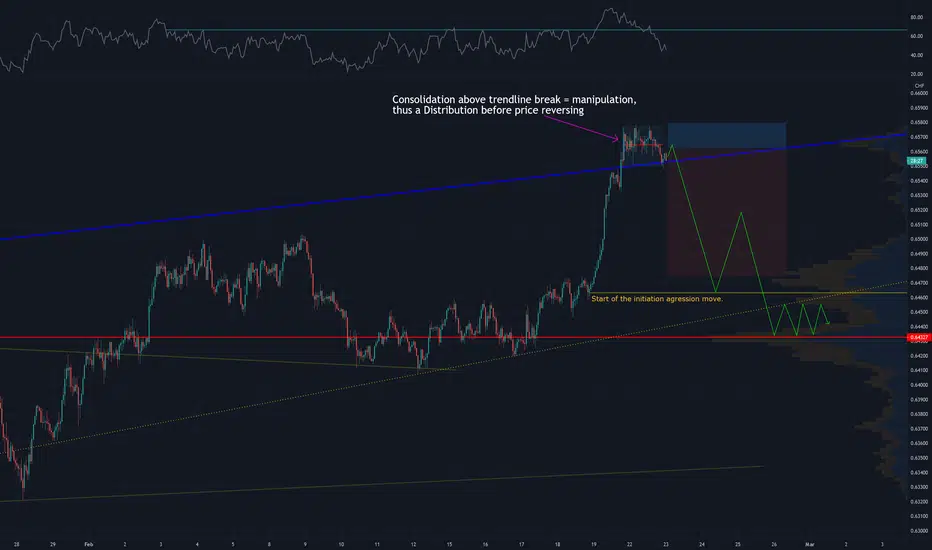Click the 0.63500 price axis label
Screen dimensions: 932x550
[919, 458]
